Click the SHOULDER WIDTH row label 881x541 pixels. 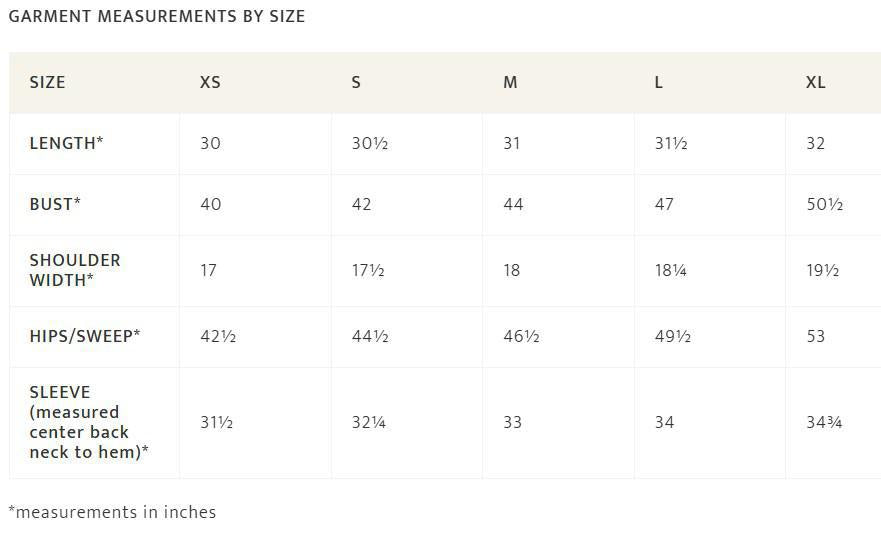pos(75,270)
